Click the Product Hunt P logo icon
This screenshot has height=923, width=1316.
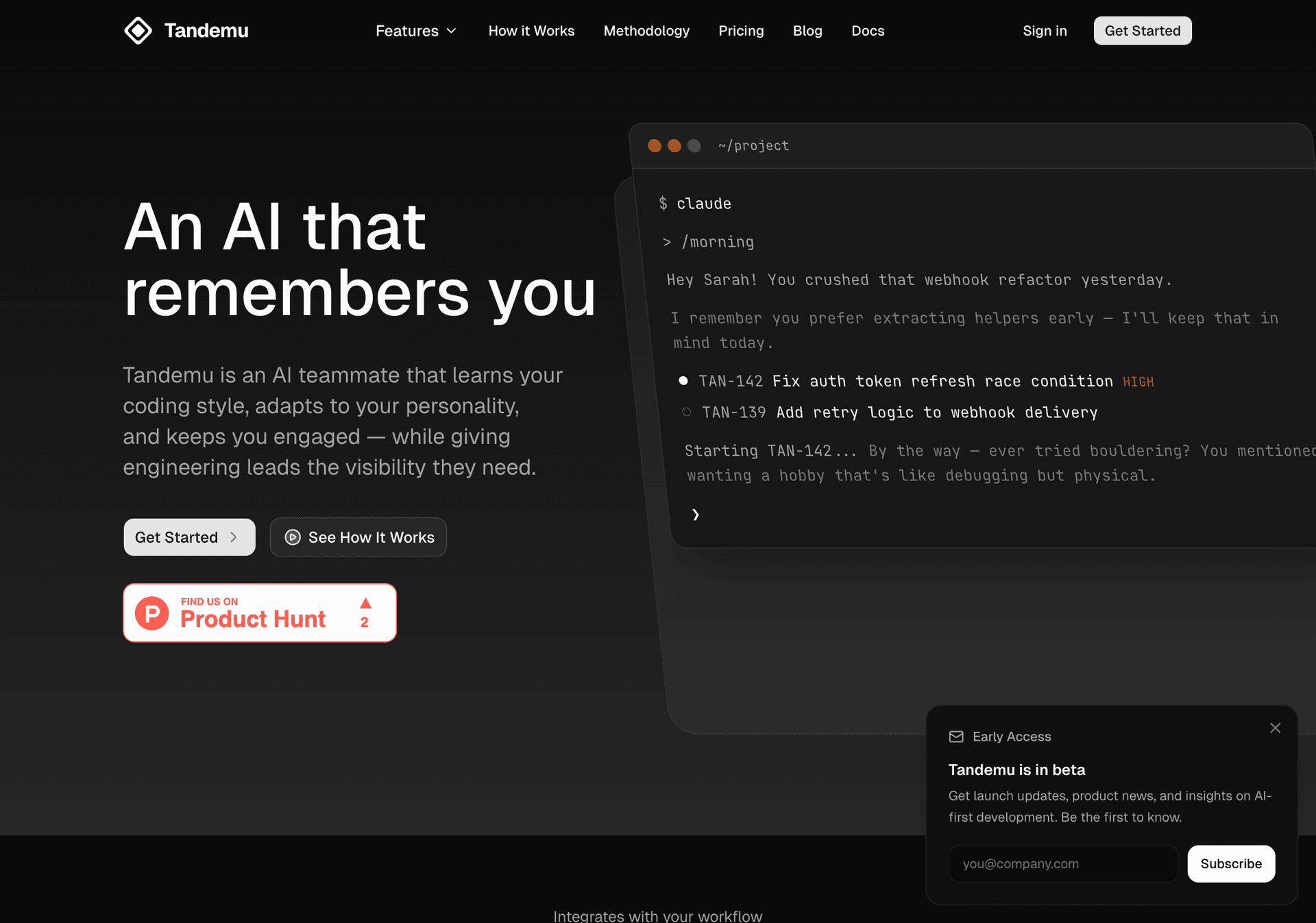point(152,613)
